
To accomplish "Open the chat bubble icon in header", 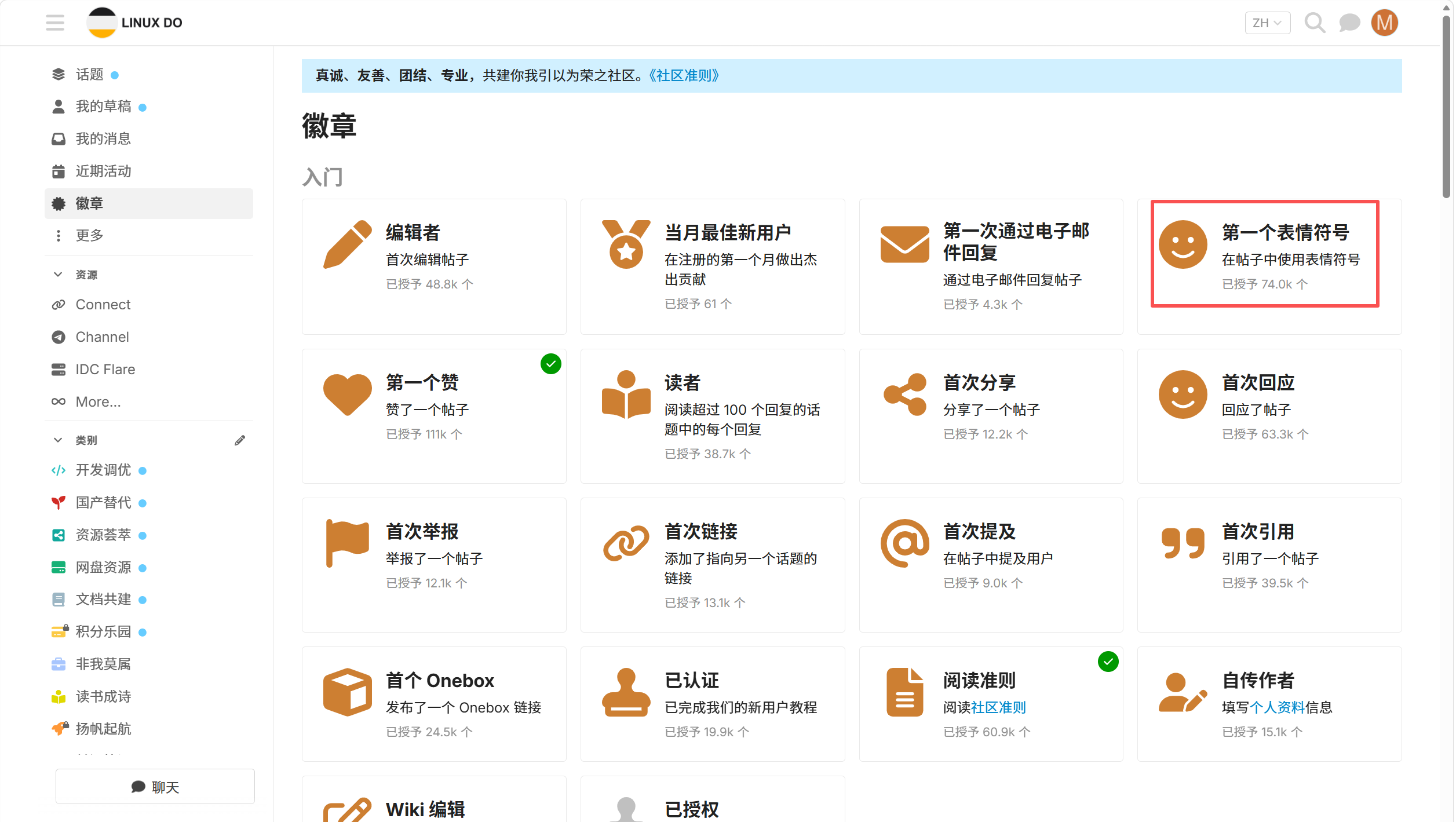I will [1349, 23].
